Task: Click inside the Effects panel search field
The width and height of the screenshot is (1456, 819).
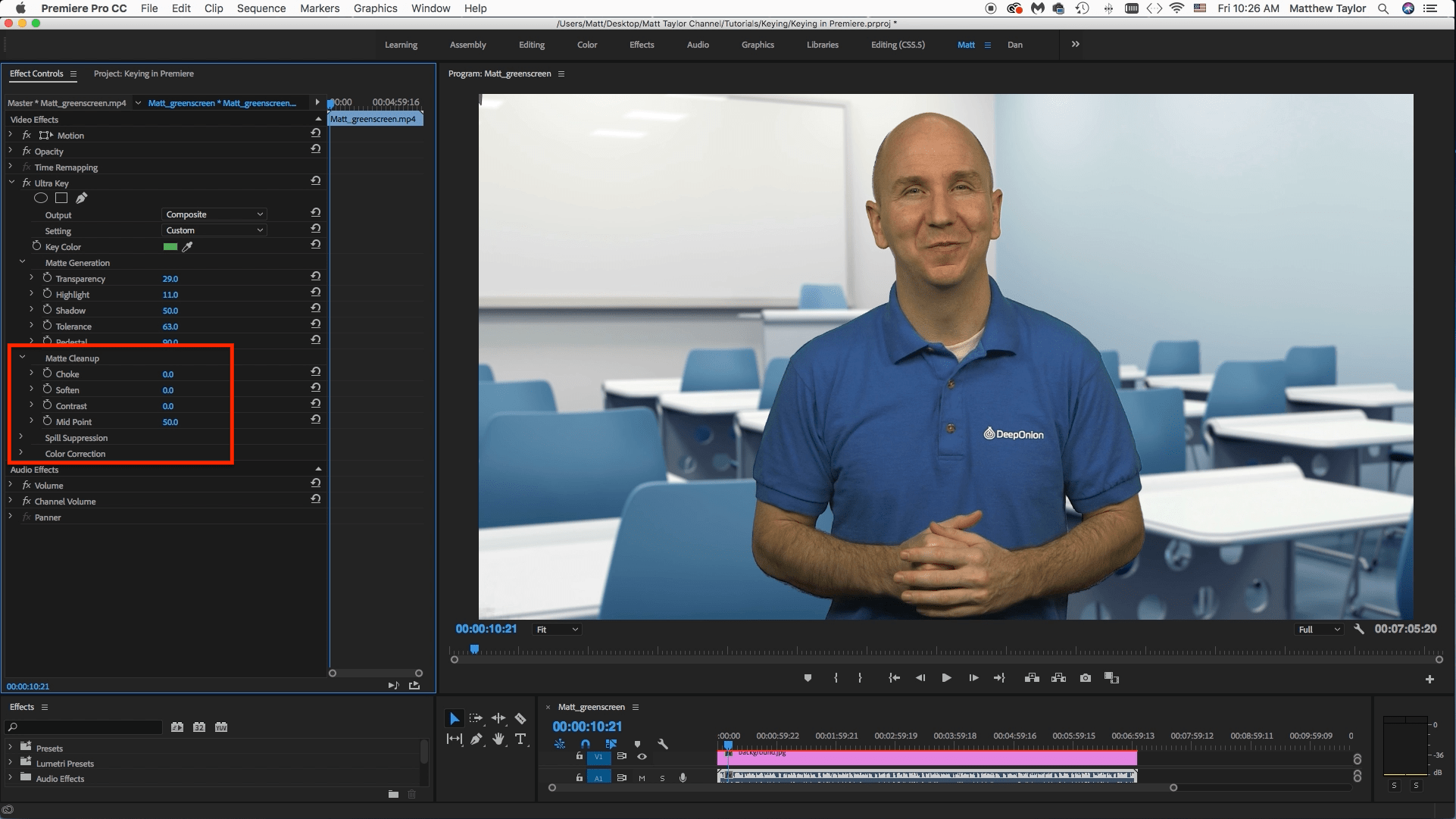Action: click(x=83, y=727)
